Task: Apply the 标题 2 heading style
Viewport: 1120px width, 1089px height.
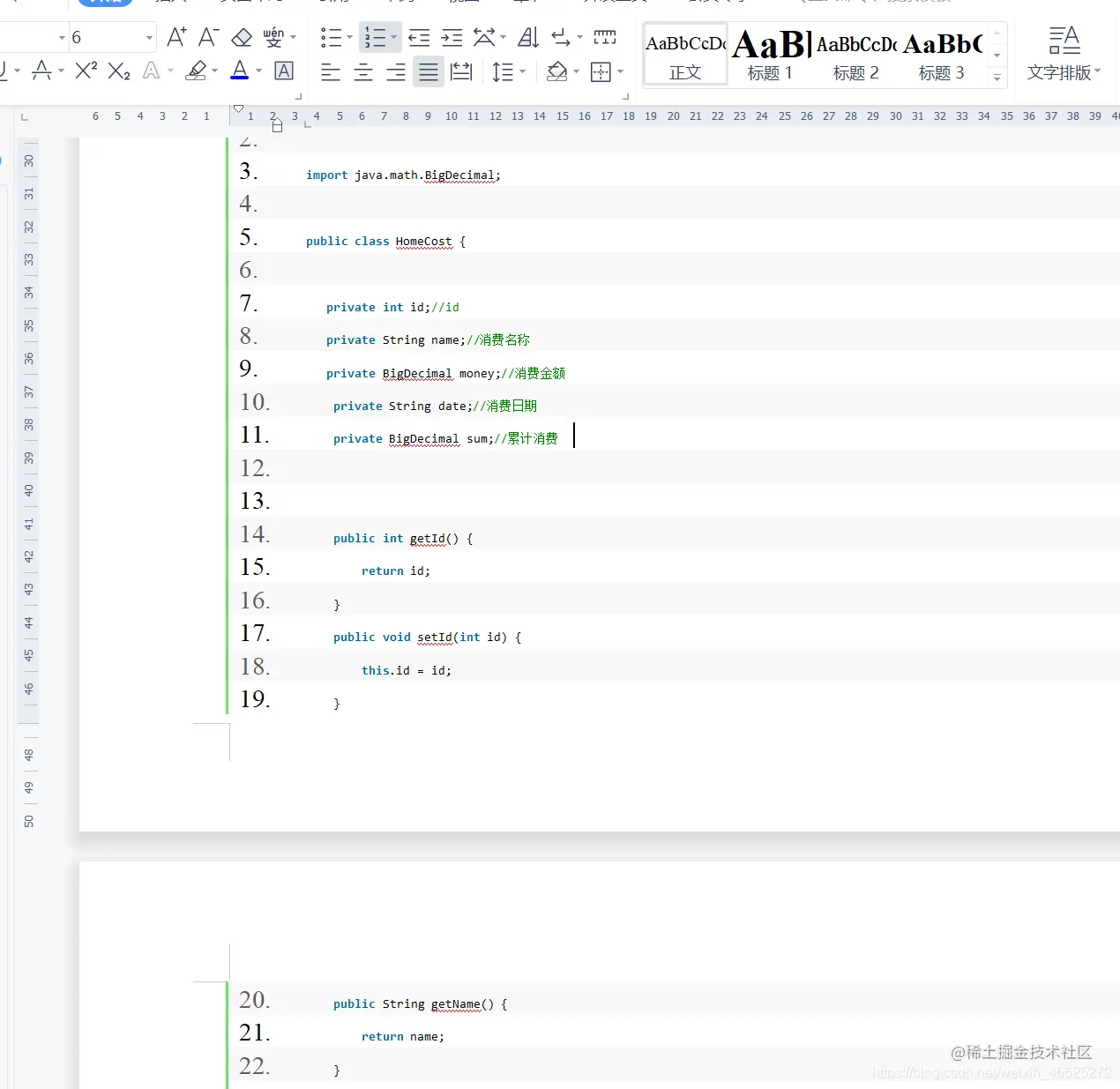Action: pos(856,56)
